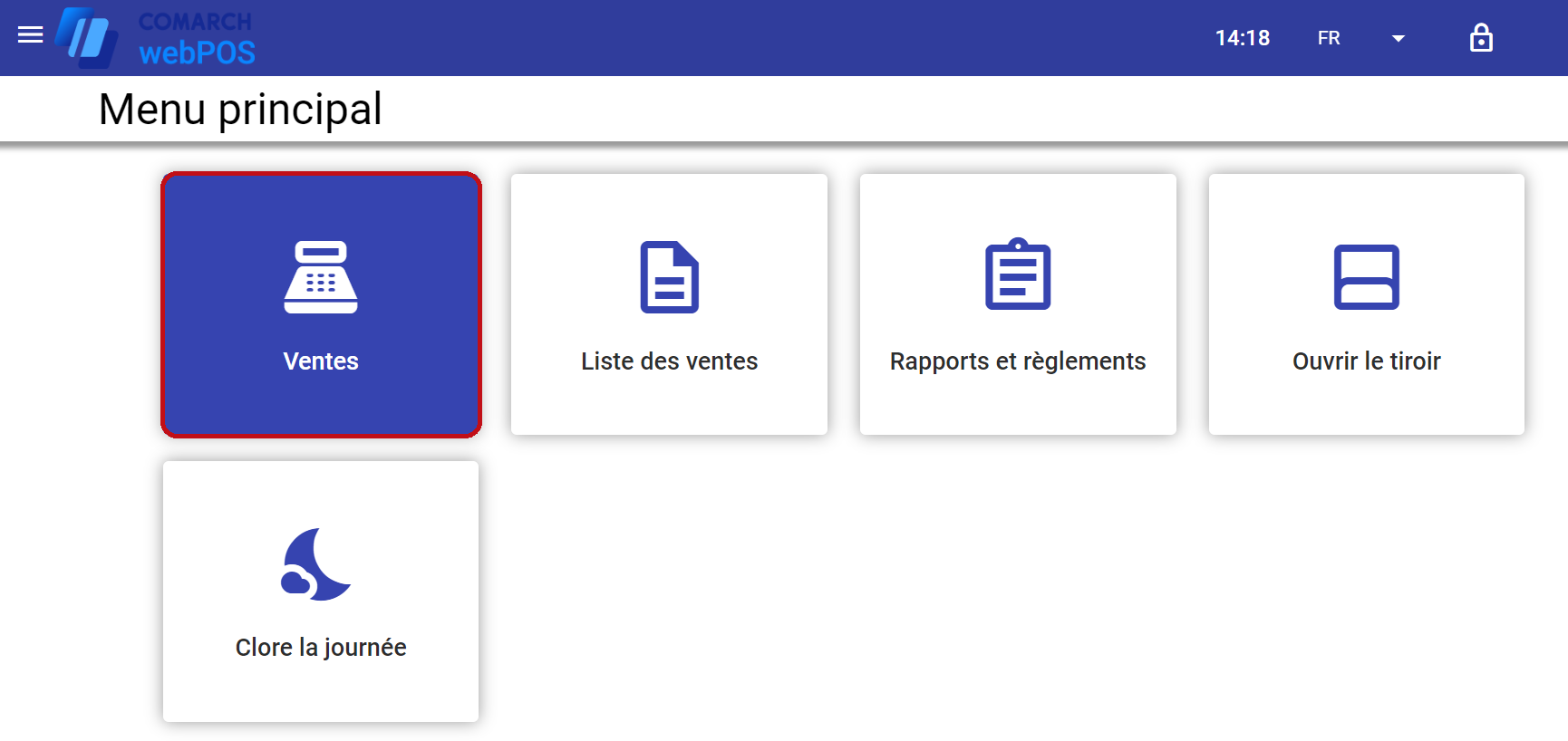
Task: Click the moon icon on Clore la journée
Action: click(316, 564)
